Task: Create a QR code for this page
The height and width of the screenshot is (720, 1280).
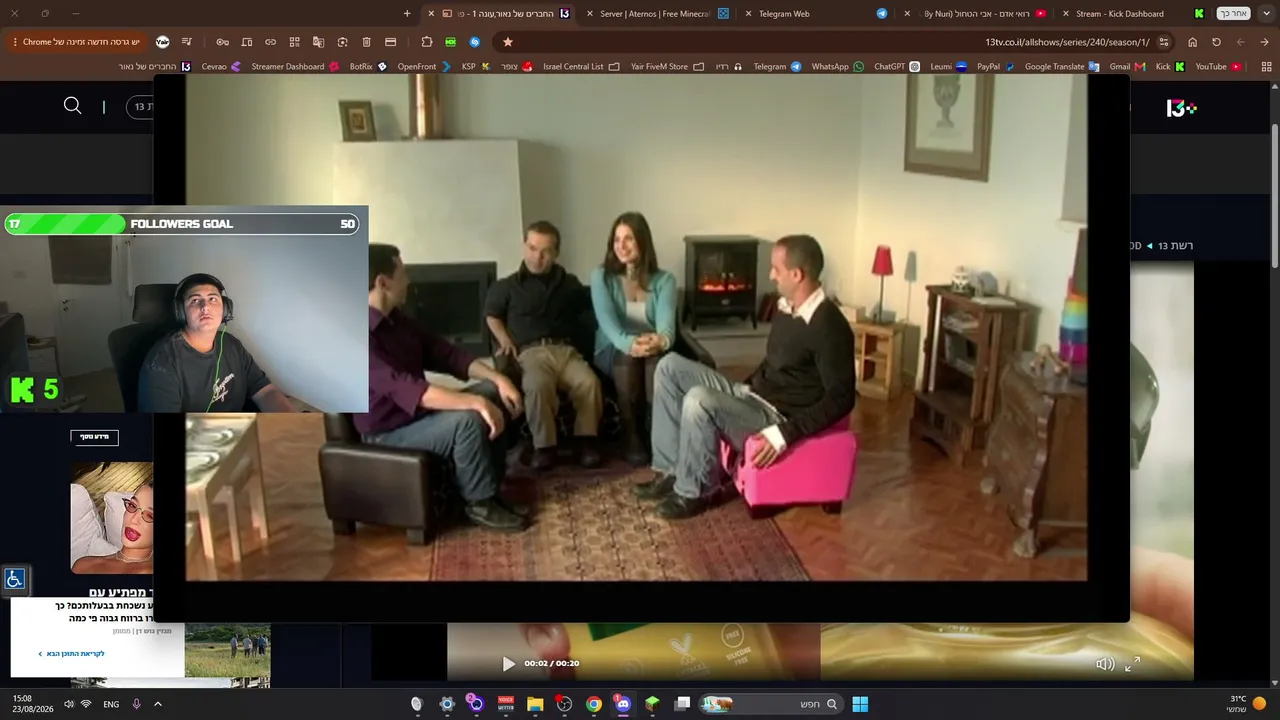Action: coord(294,42)
